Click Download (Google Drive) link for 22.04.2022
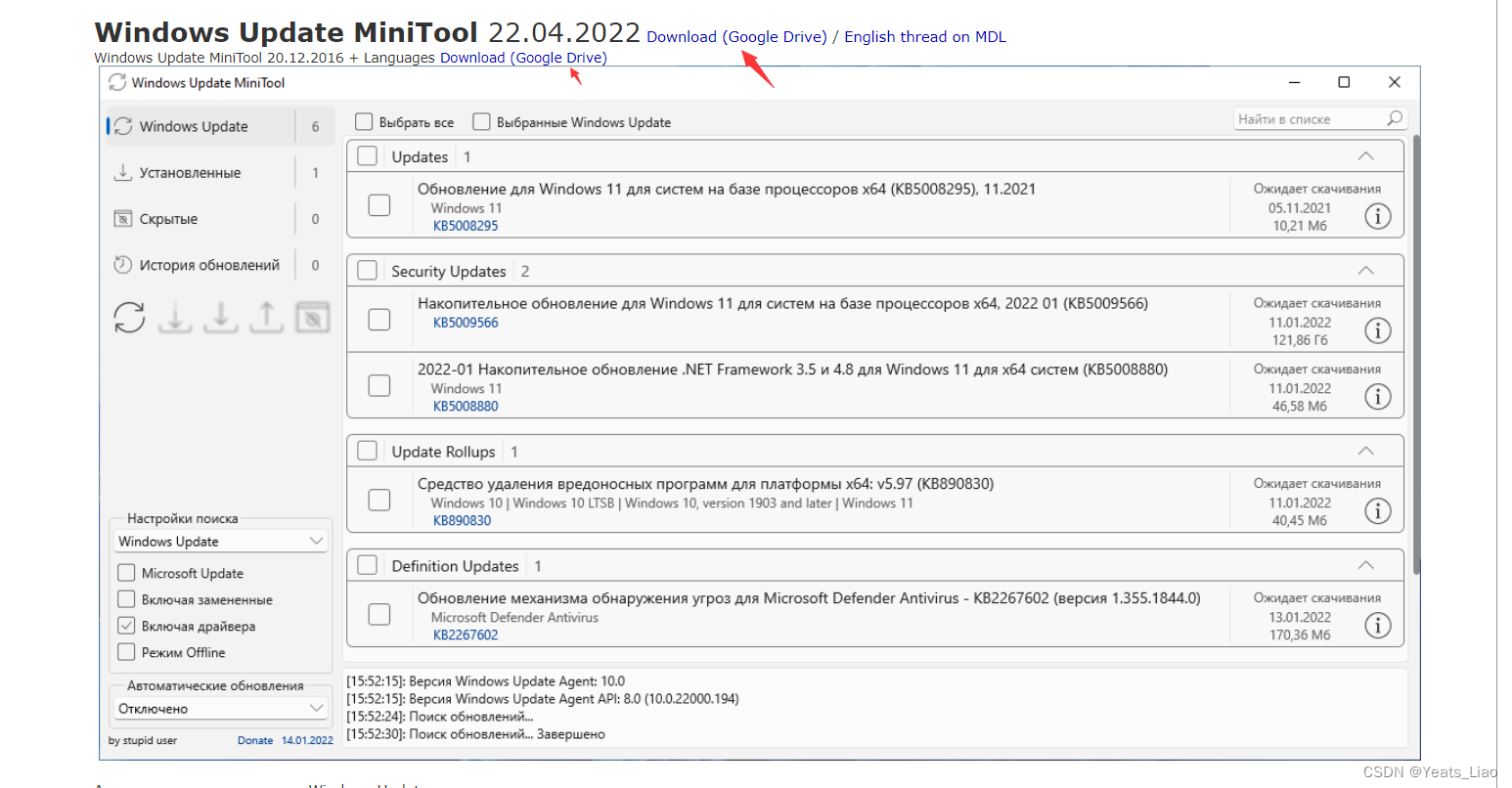1512x788 pixels. click(x=736, y=37)
